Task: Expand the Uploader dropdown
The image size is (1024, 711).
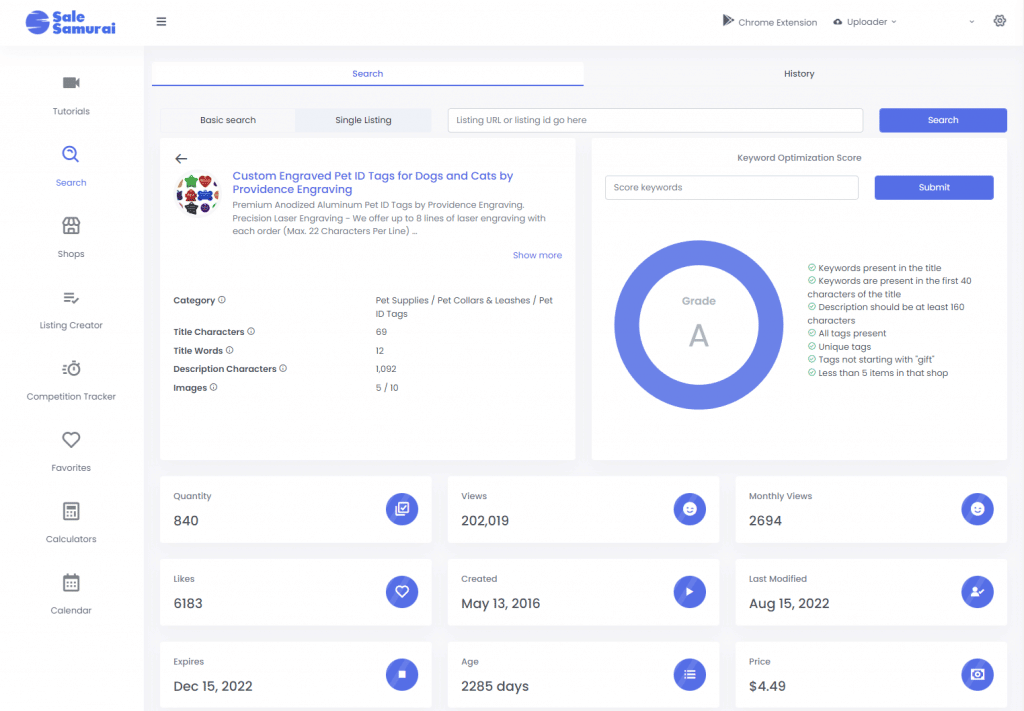Action: [x=865, y=22]
